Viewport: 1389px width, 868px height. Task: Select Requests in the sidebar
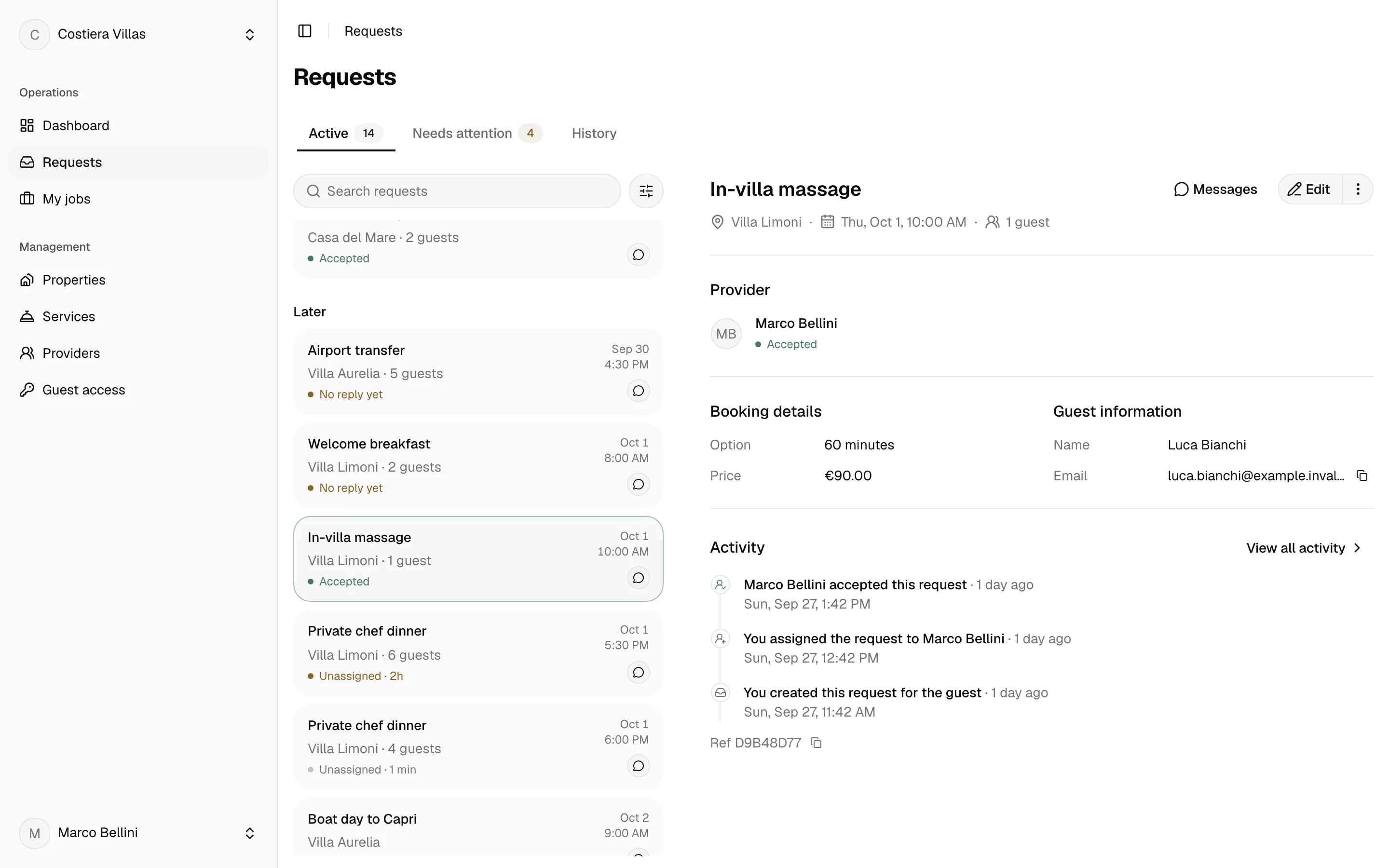[x=138, y=163]
